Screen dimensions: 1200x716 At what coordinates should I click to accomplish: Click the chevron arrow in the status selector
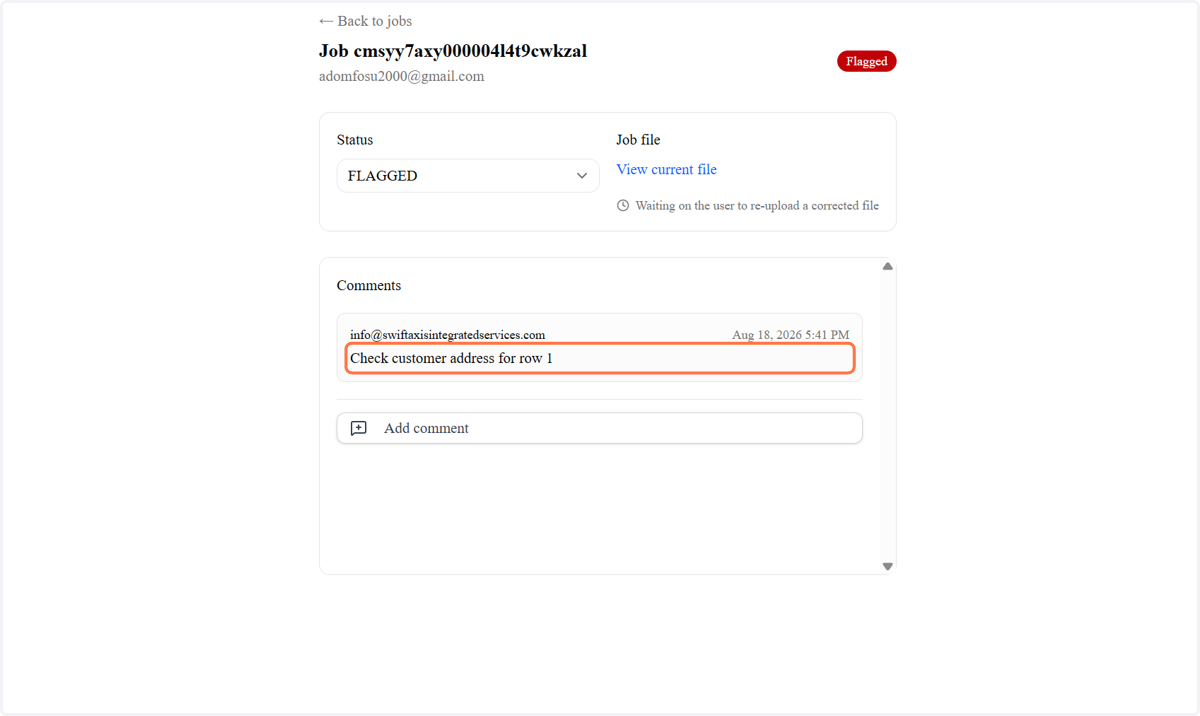[582, 176]
